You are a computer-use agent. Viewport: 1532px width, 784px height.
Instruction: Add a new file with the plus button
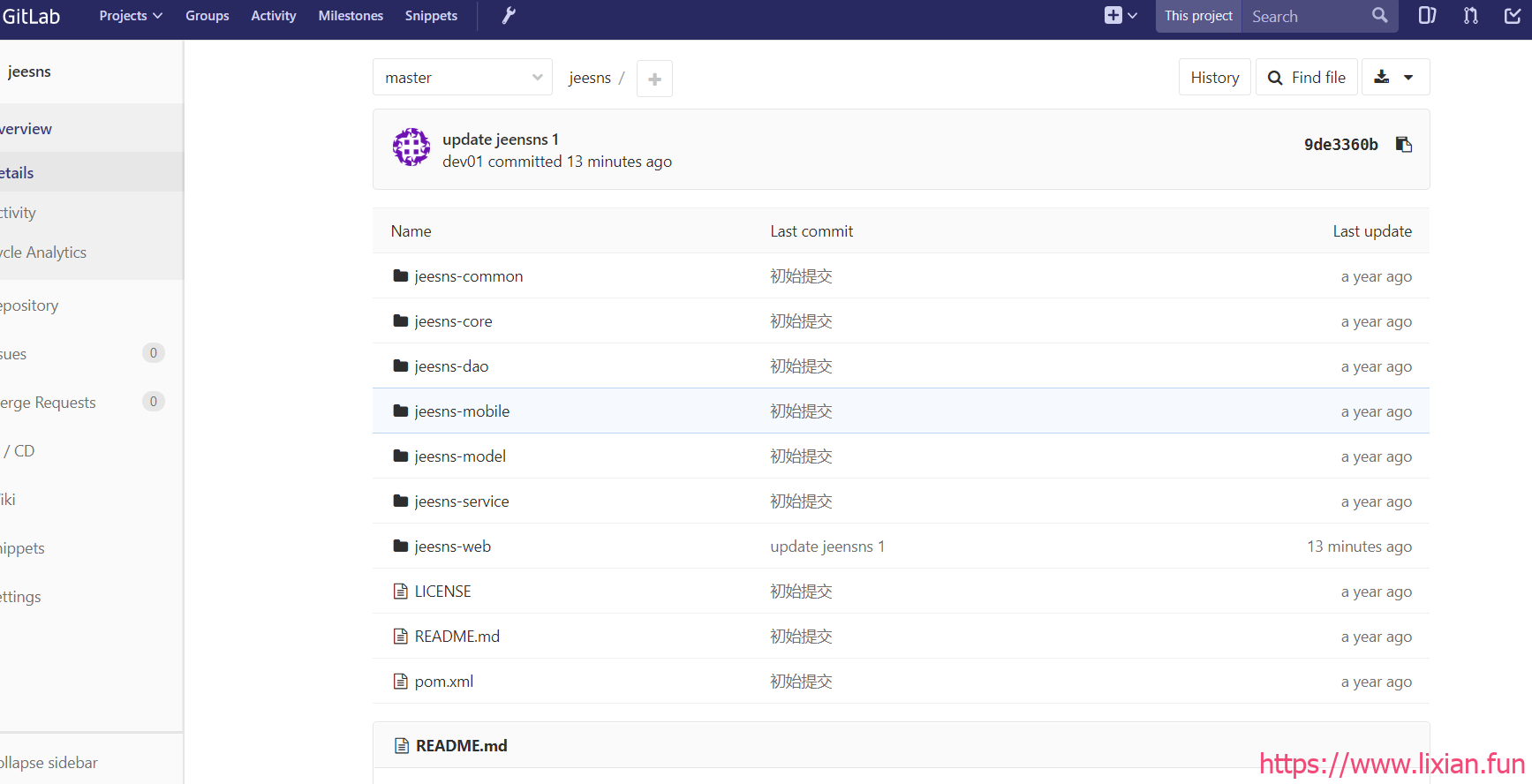[654, 79]
